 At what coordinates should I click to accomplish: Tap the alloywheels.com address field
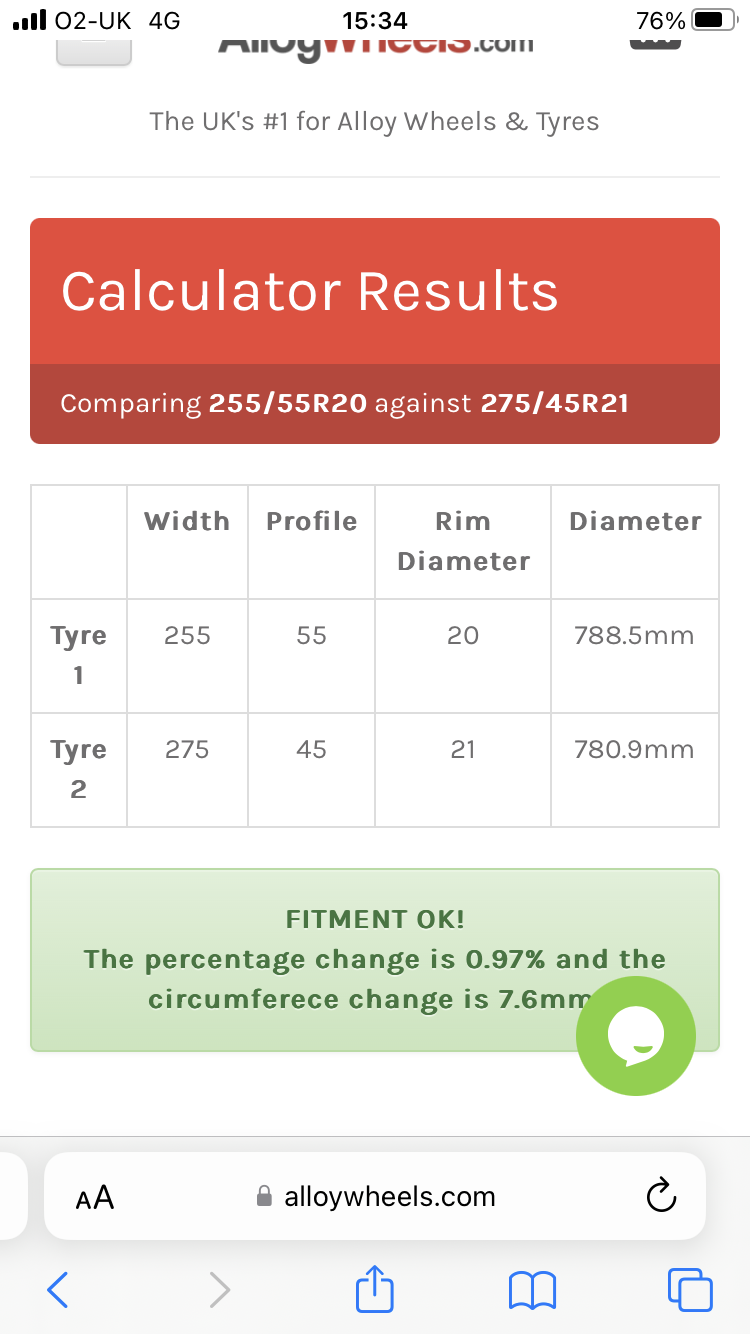pyautogui.click(x=389, y=1197)
